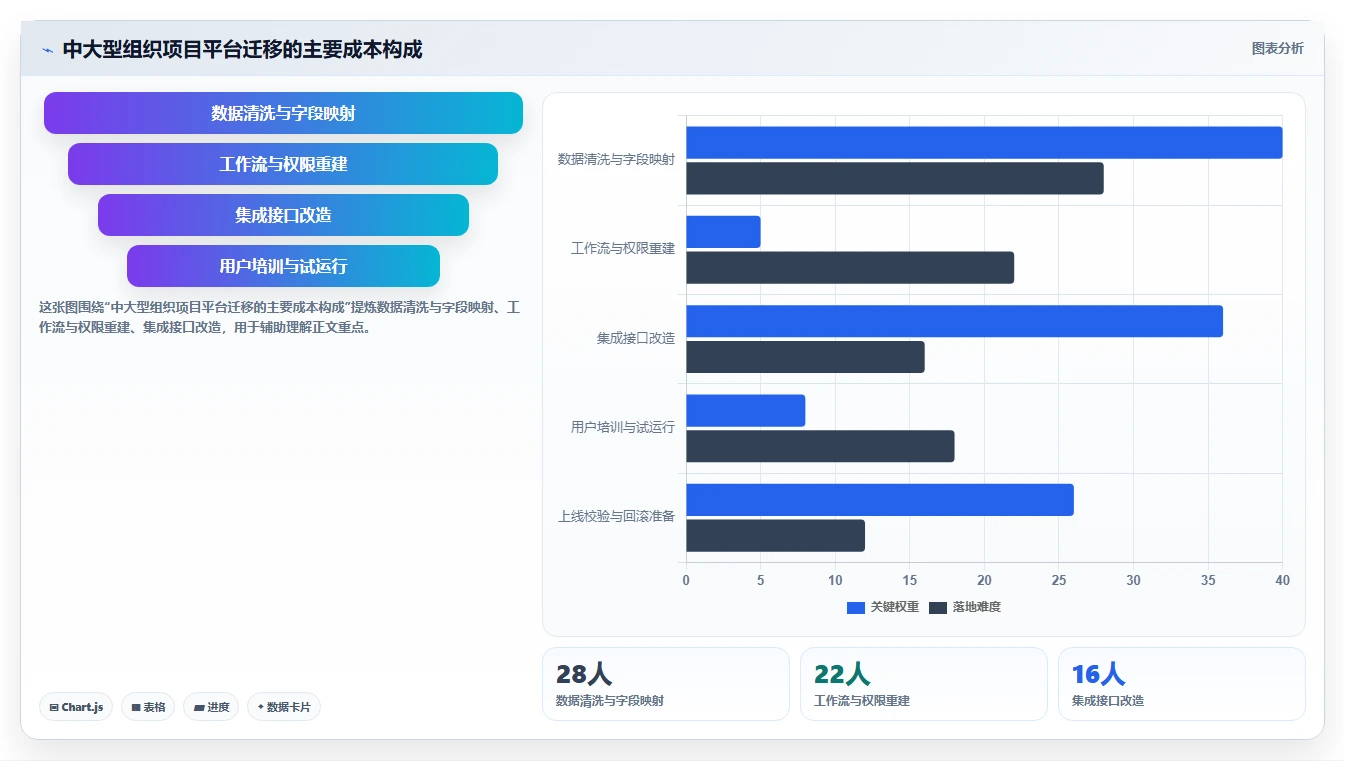Click the 关键权重 legend label
The height and width of the screenshot is (761, 1345).
tap(894, 607)
